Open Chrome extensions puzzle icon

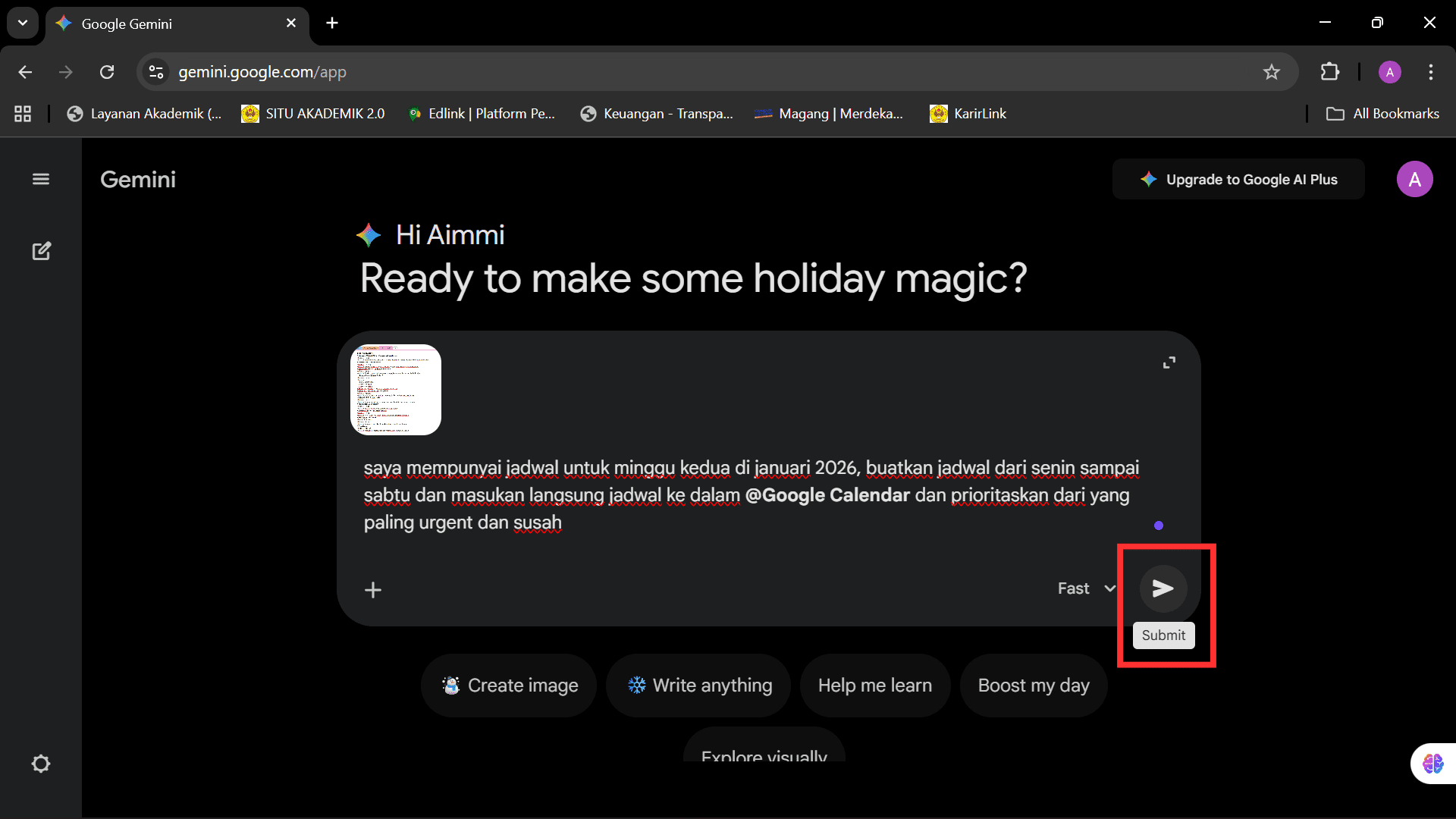pyautogui.click(x=1330, y=72)
